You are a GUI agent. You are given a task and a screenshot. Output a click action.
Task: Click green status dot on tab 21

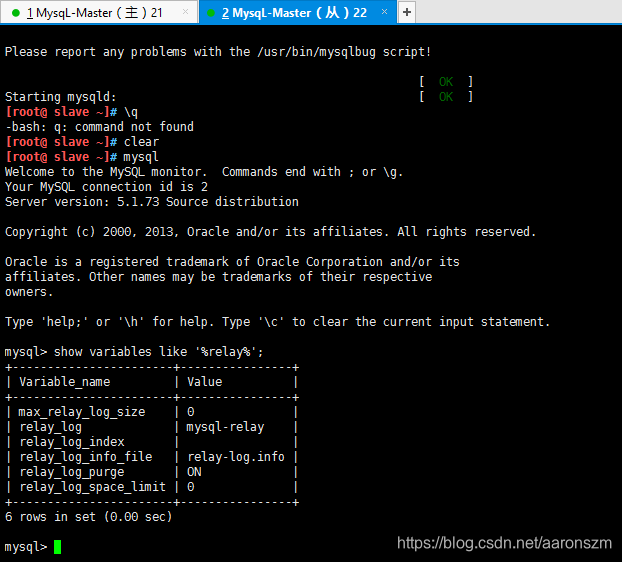coord(16,13)
